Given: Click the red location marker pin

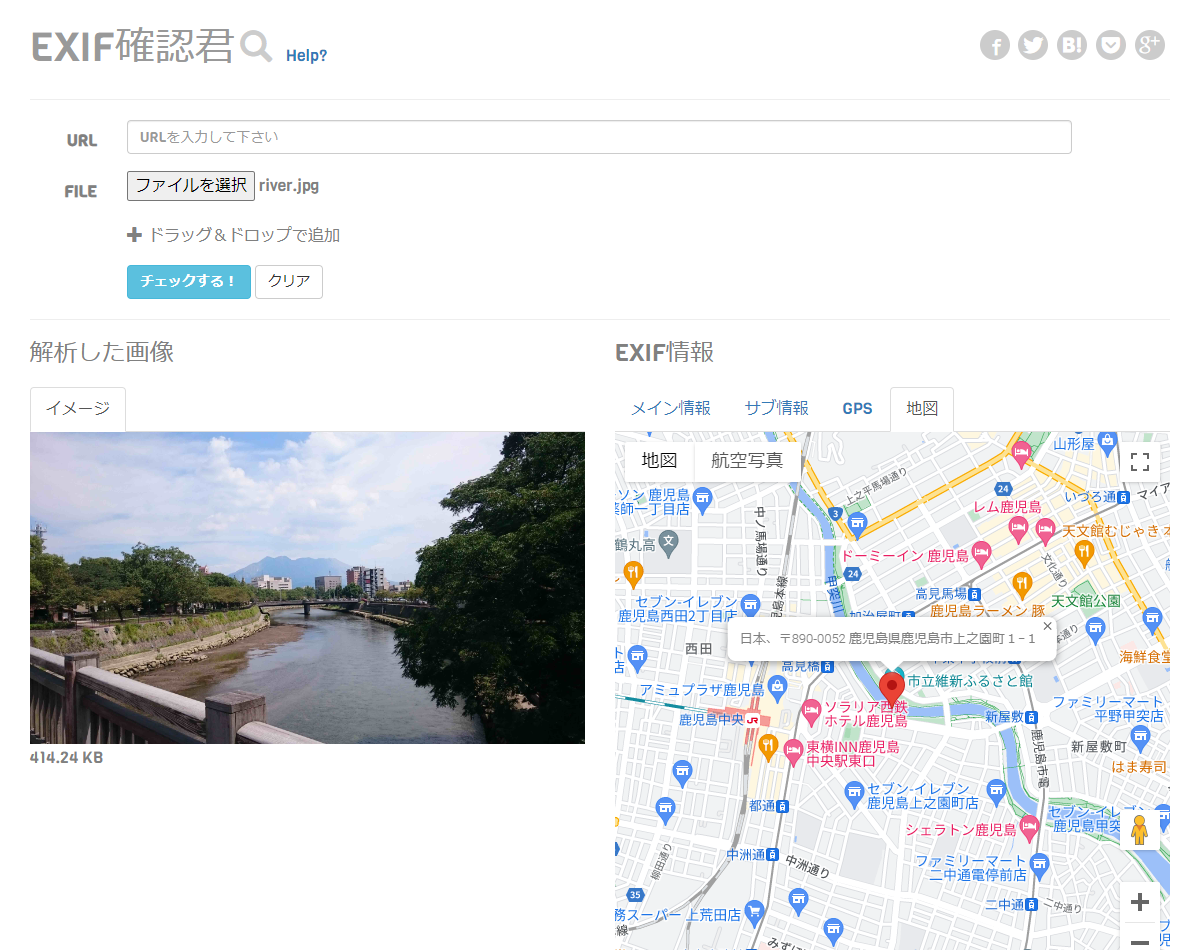Looking at the screenshot, I should coord(892,687).
